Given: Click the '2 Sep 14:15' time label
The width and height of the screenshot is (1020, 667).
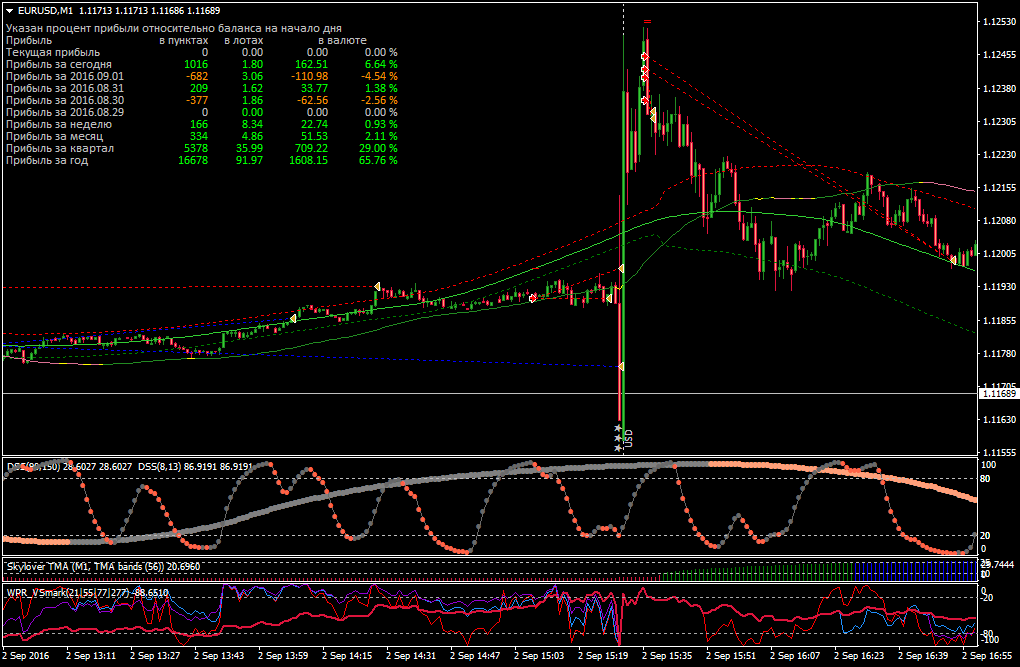Looking at the screenshot, I should (x=348, y=655).
